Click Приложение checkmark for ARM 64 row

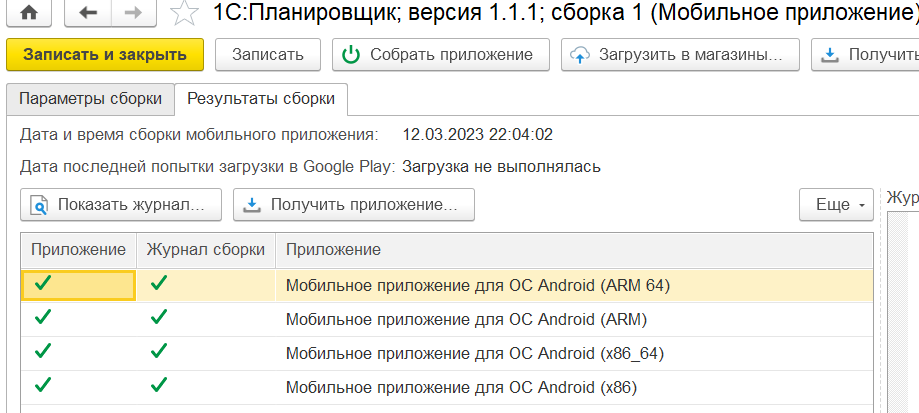click(x=43, y=284)
